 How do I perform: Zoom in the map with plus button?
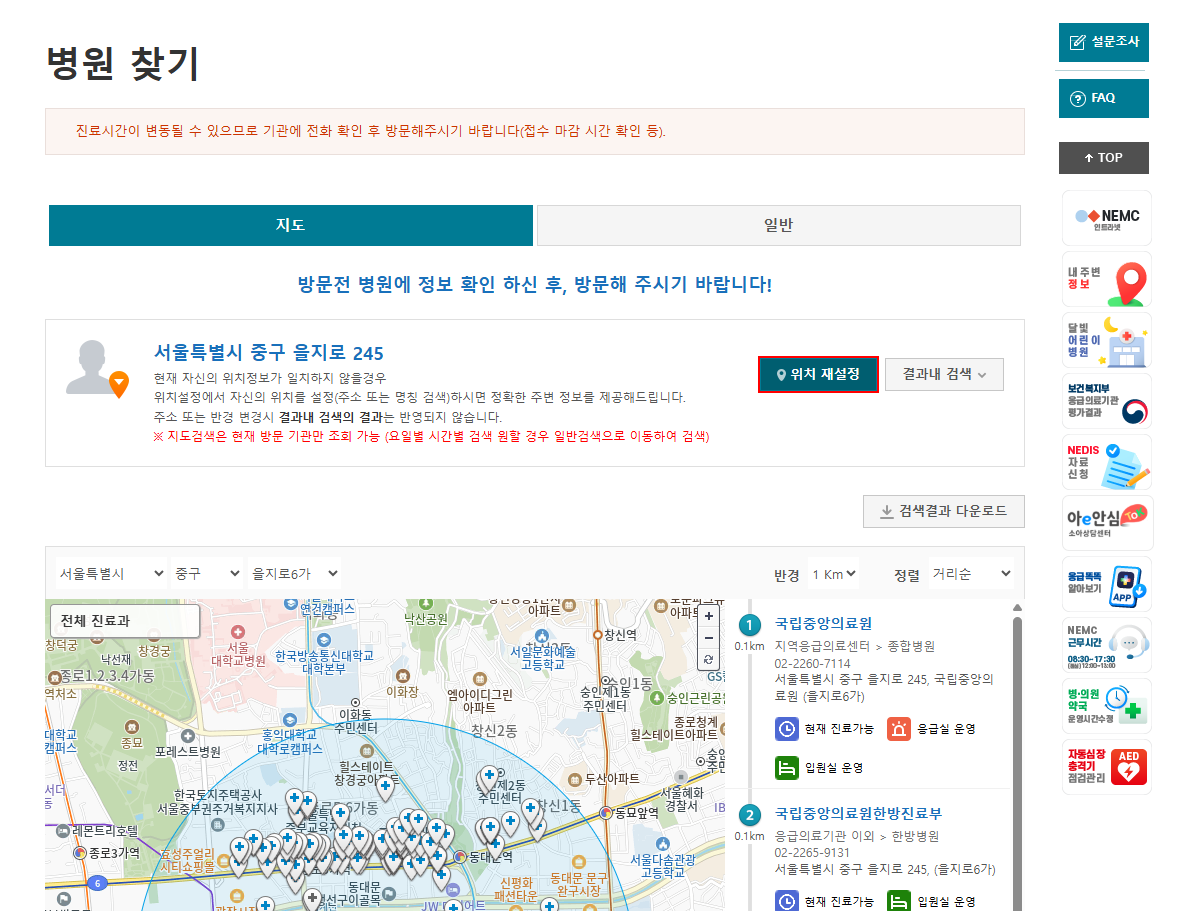[x=709, y=616]
